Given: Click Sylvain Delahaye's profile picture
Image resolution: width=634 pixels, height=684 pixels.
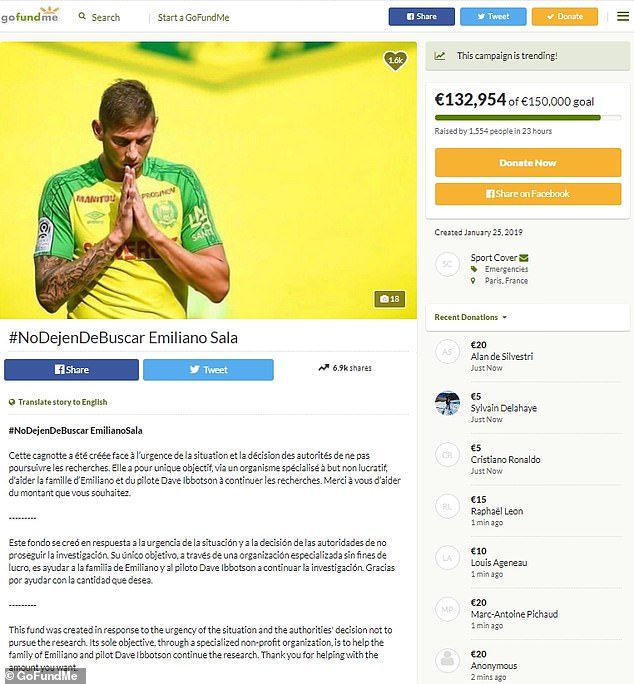Looking at the screenshot, I should (x=447, y=403).
